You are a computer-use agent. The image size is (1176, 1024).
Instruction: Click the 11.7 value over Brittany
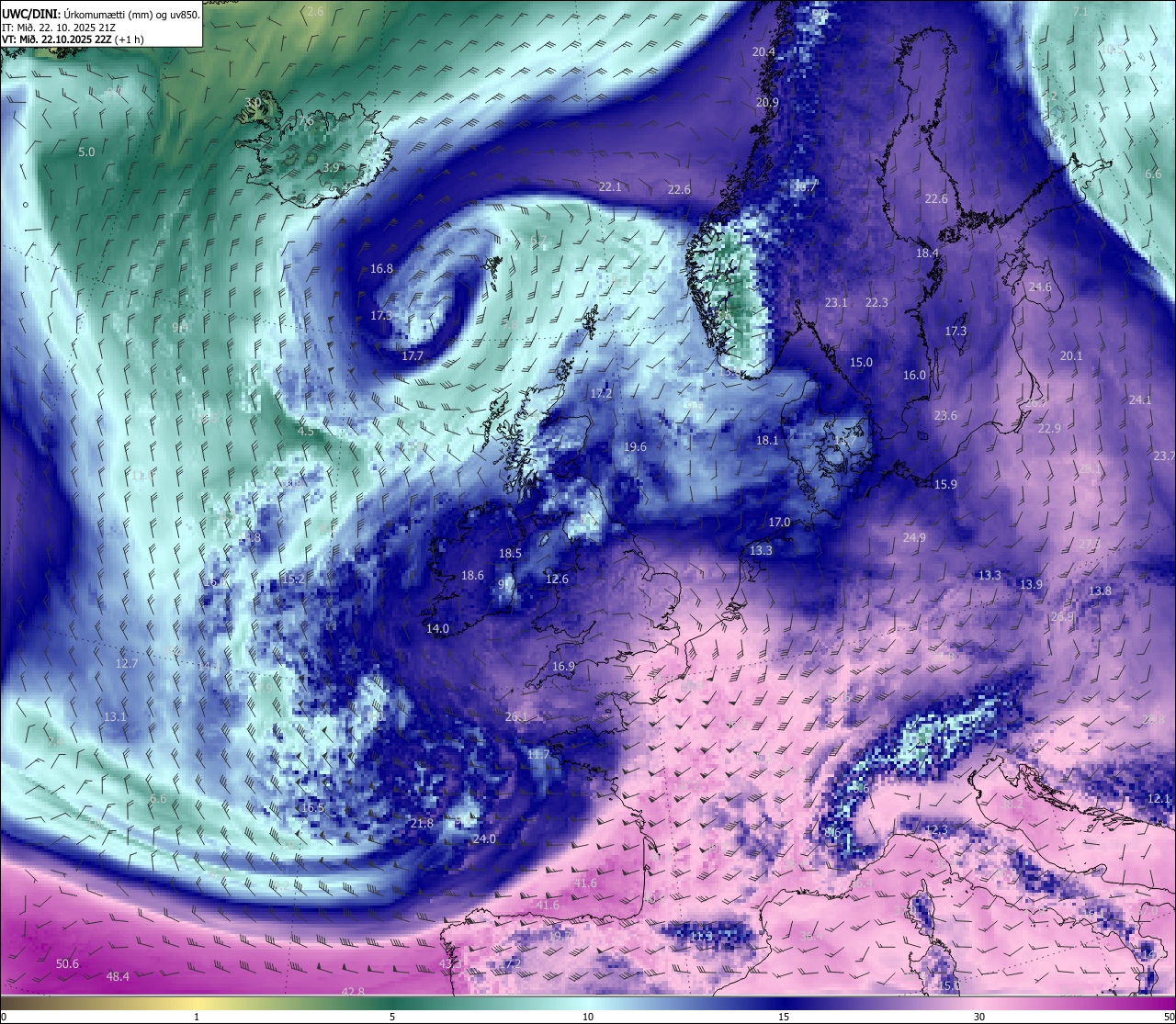(538, 754)
